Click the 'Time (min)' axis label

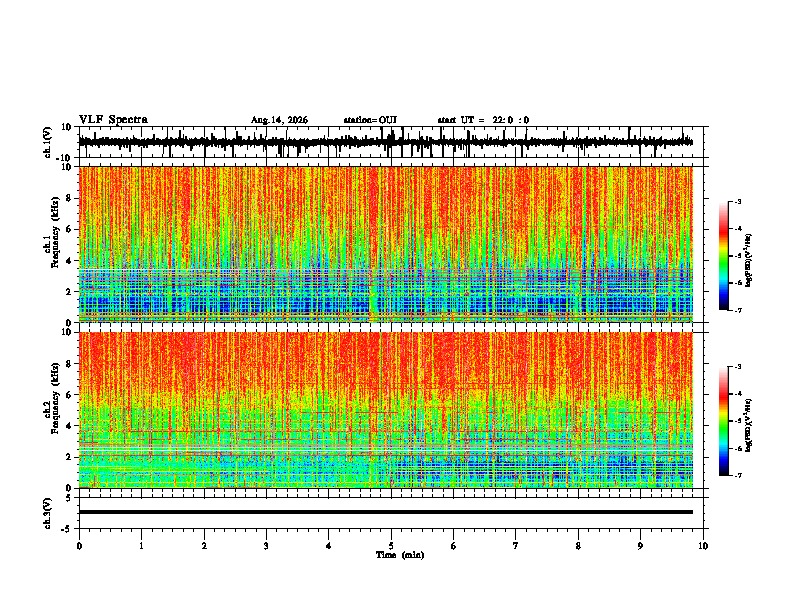[400, 555]
